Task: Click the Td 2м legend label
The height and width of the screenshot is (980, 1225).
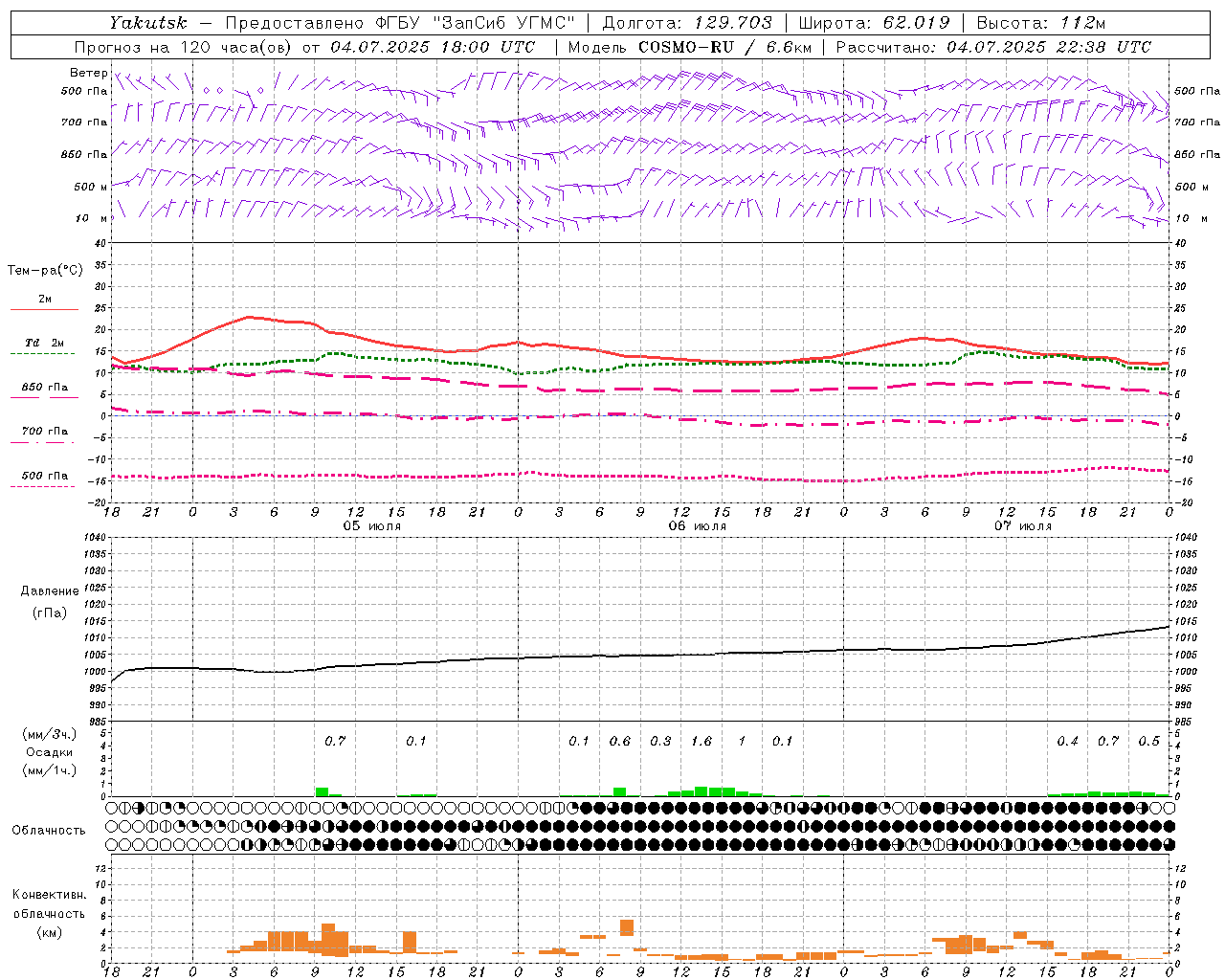Action: click(x=45, y=343)
